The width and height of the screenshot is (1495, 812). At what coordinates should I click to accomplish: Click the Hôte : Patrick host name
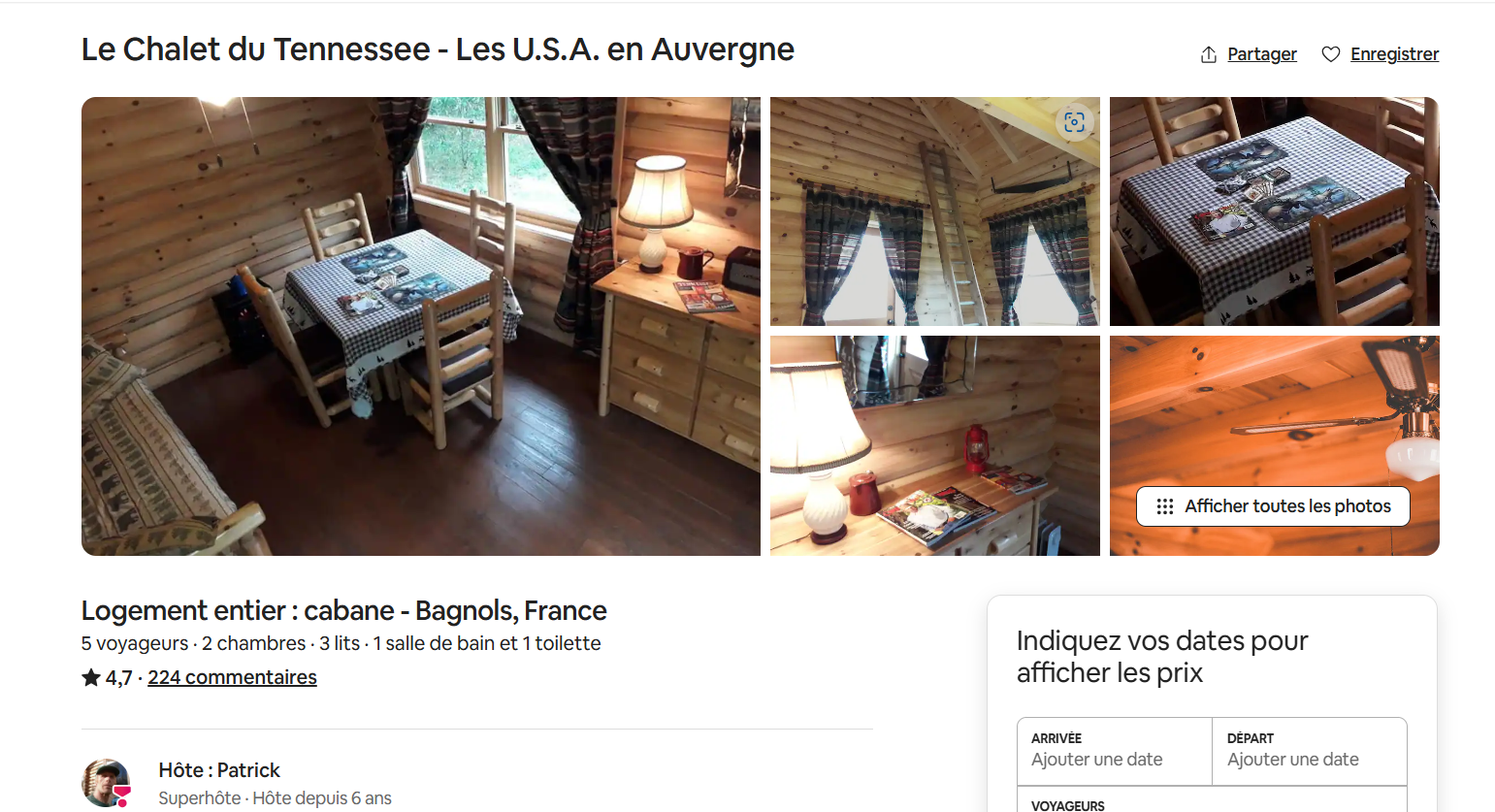click(219, 770)
